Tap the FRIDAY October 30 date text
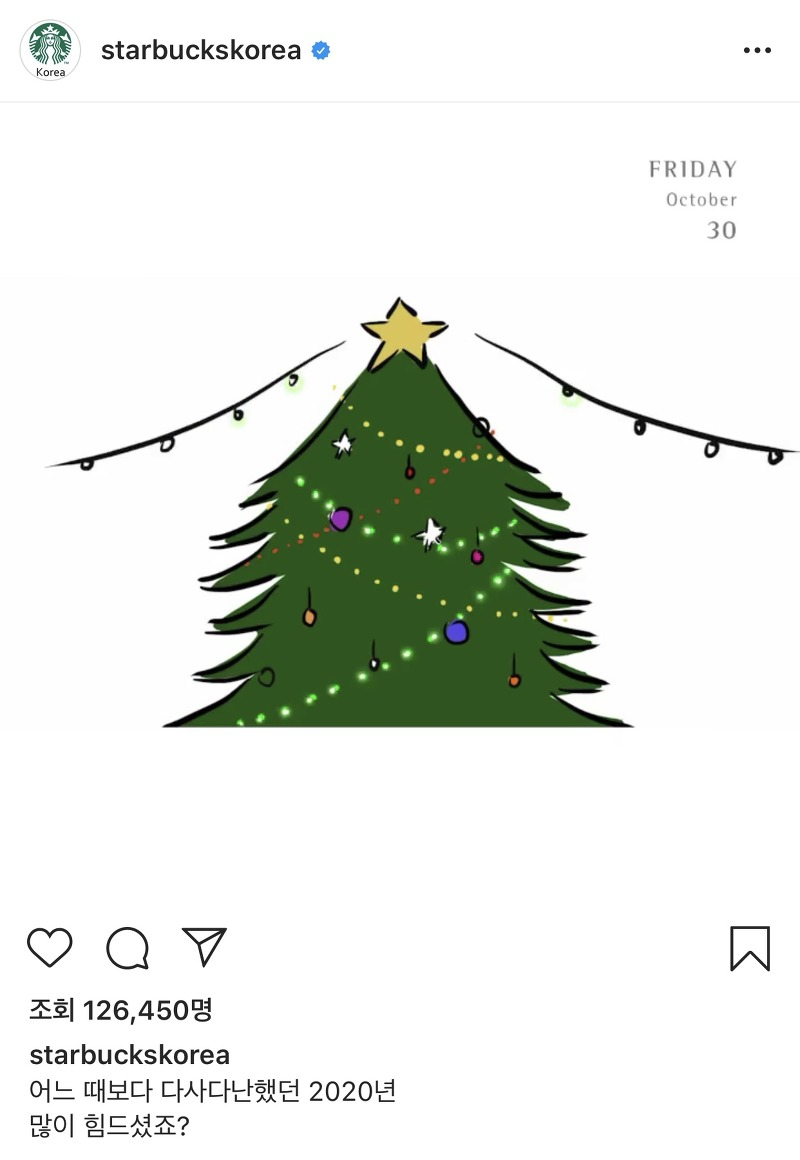This screenshot has height=1160, width=800. [693, 200]
